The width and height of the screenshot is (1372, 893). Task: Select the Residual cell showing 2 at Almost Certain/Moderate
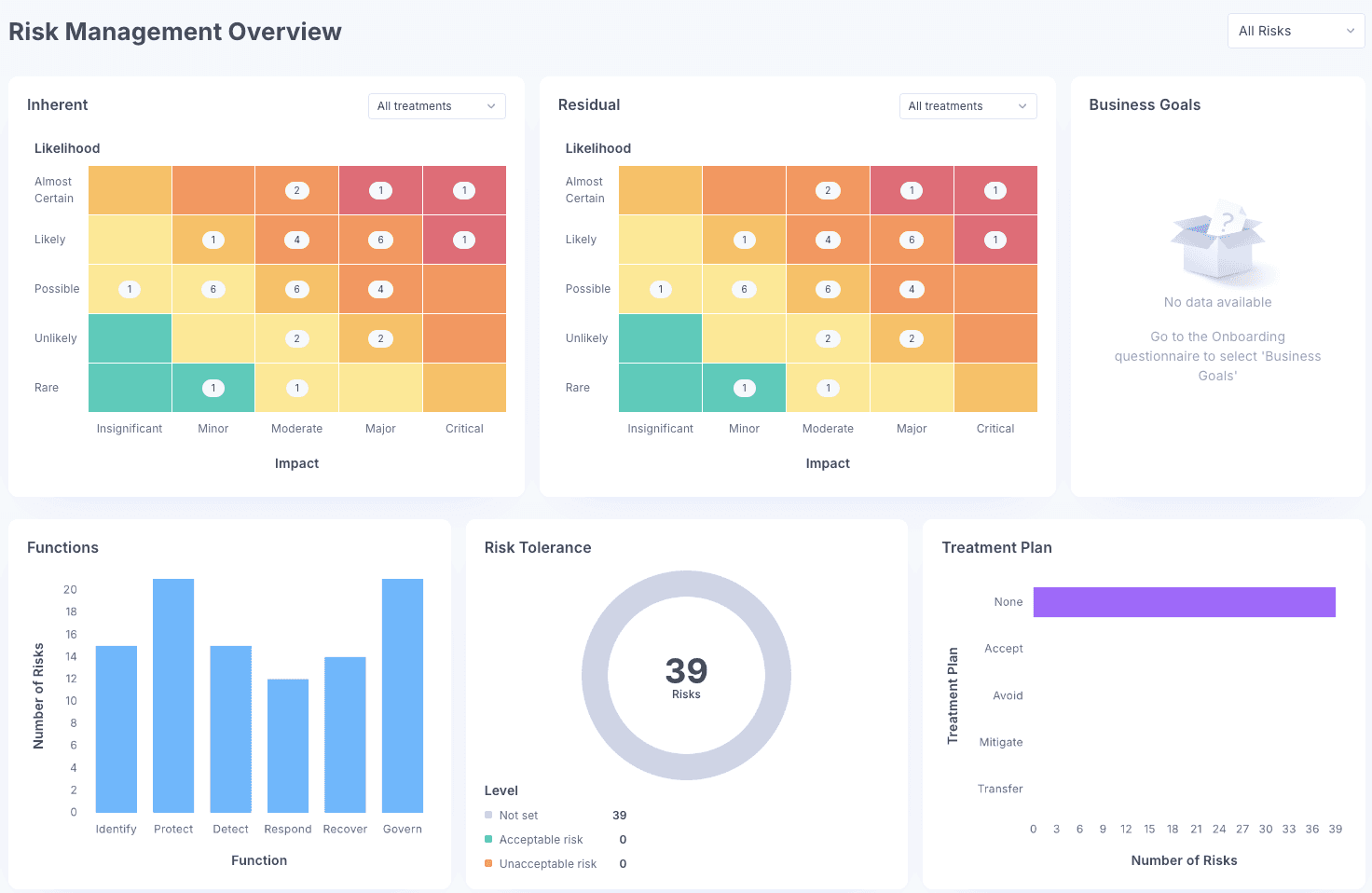coord(828,189)
